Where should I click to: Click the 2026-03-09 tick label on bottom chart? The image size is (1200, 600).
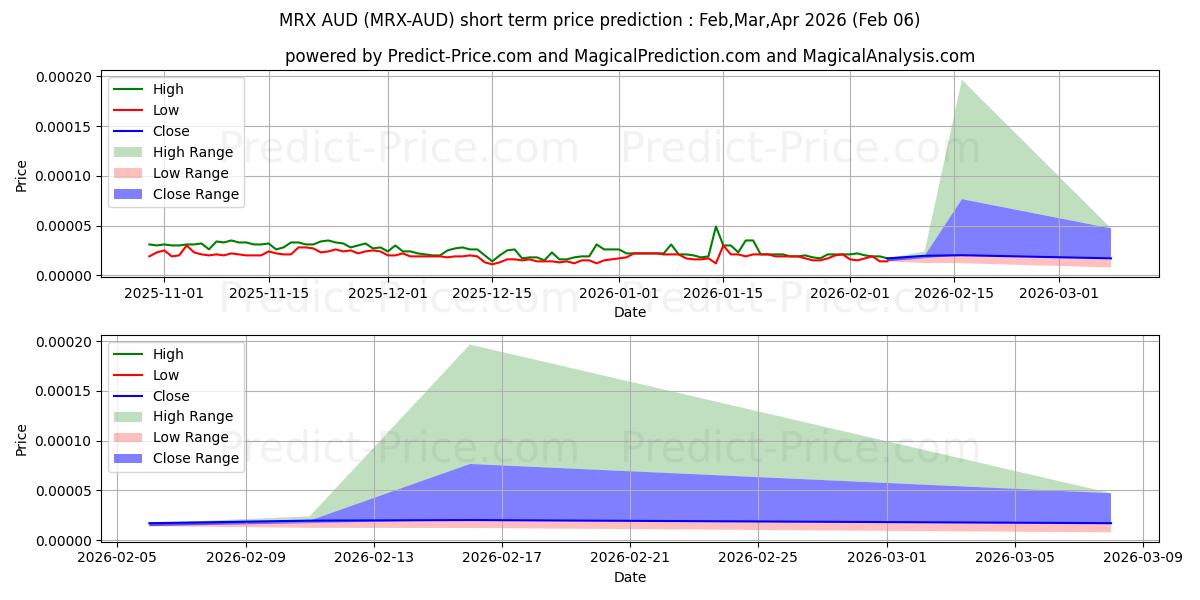[1143, 558]
